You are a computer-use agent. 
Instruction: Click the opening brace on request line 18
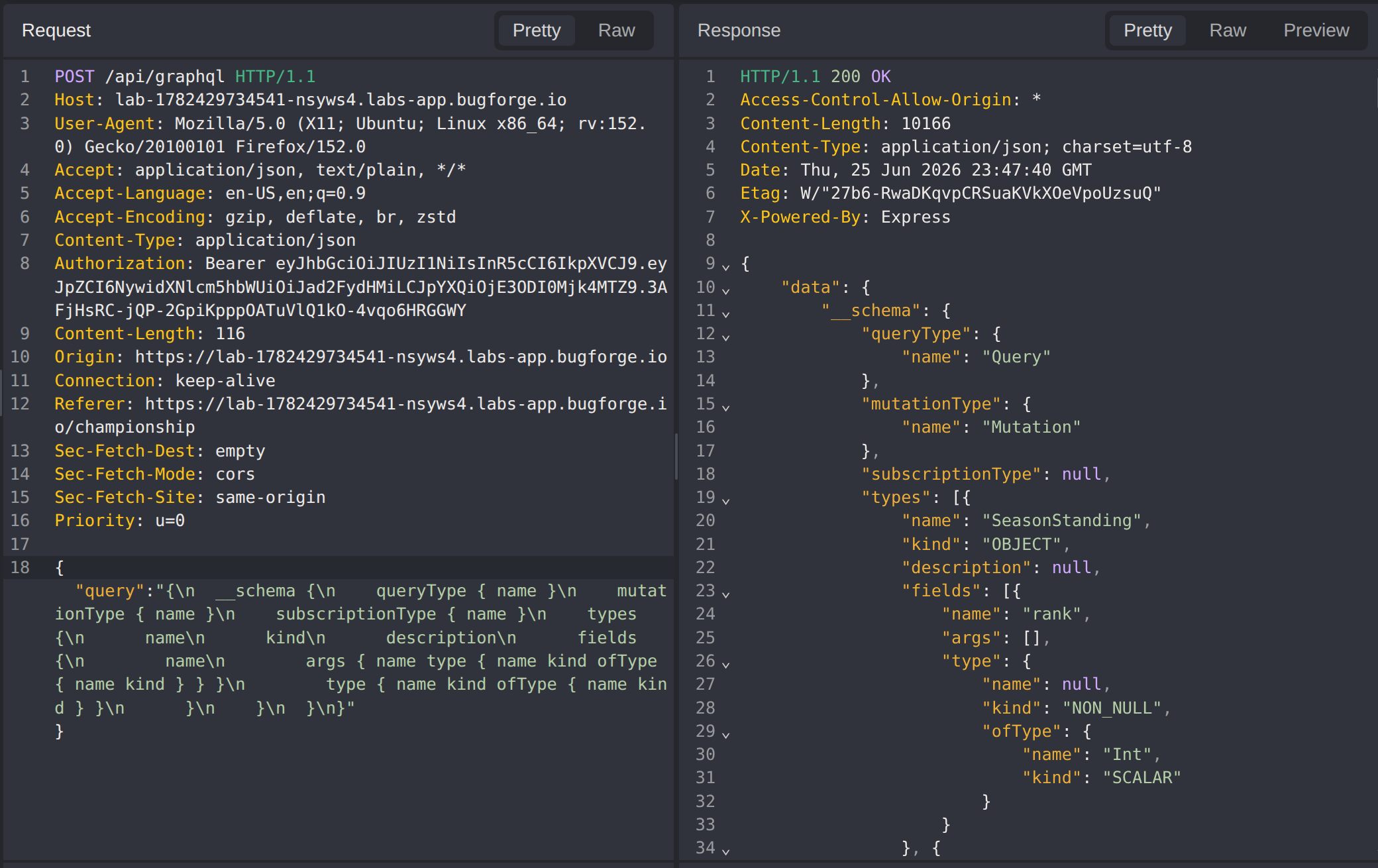[60, 567]
